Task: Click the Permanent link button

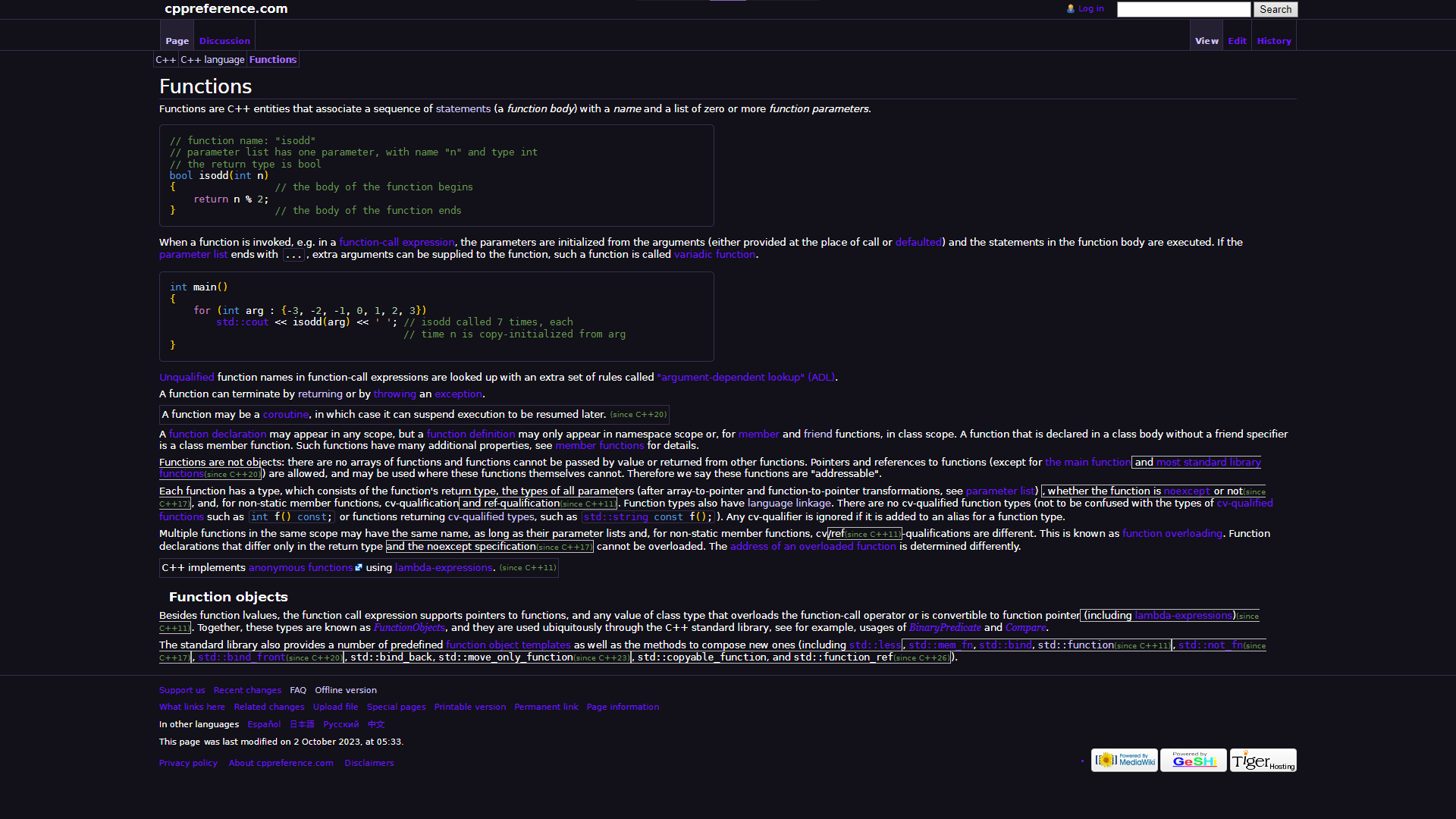Action: pos(546,707)
